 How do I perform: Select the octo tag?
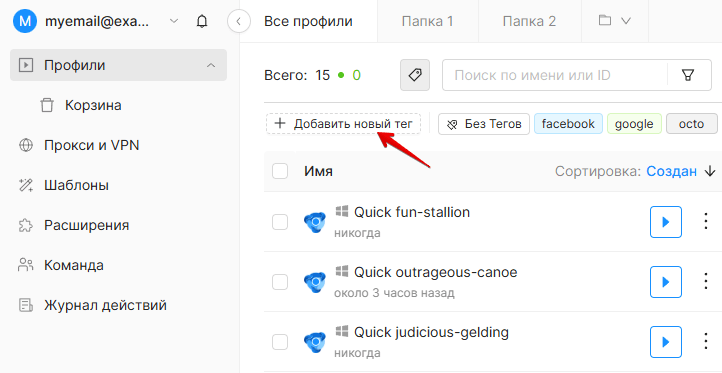pyautogui.click(x=692, y=124)
